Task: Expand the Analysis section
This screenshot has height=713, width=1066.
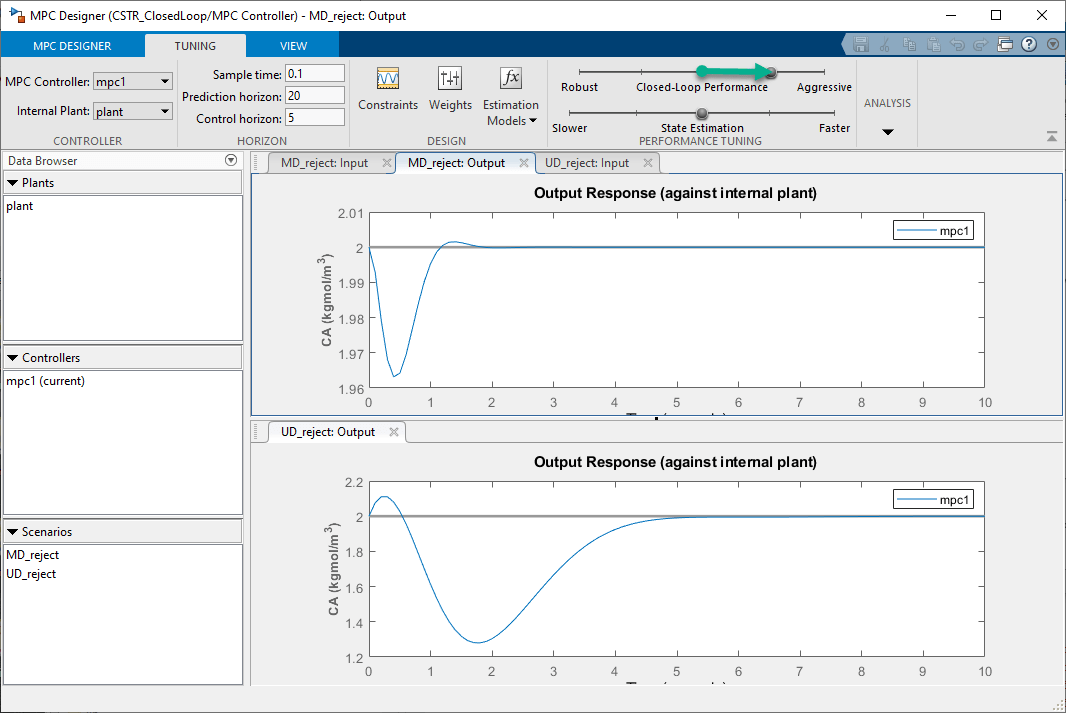Action: [x=887, y=132]
